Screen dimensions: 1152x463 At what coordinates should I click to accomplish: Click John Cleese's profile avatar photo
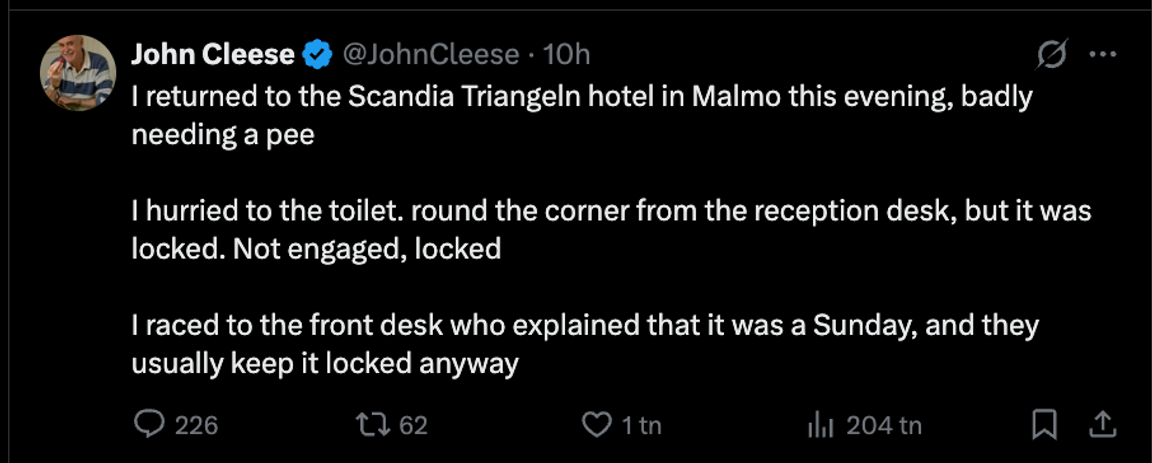pos(78,73)
